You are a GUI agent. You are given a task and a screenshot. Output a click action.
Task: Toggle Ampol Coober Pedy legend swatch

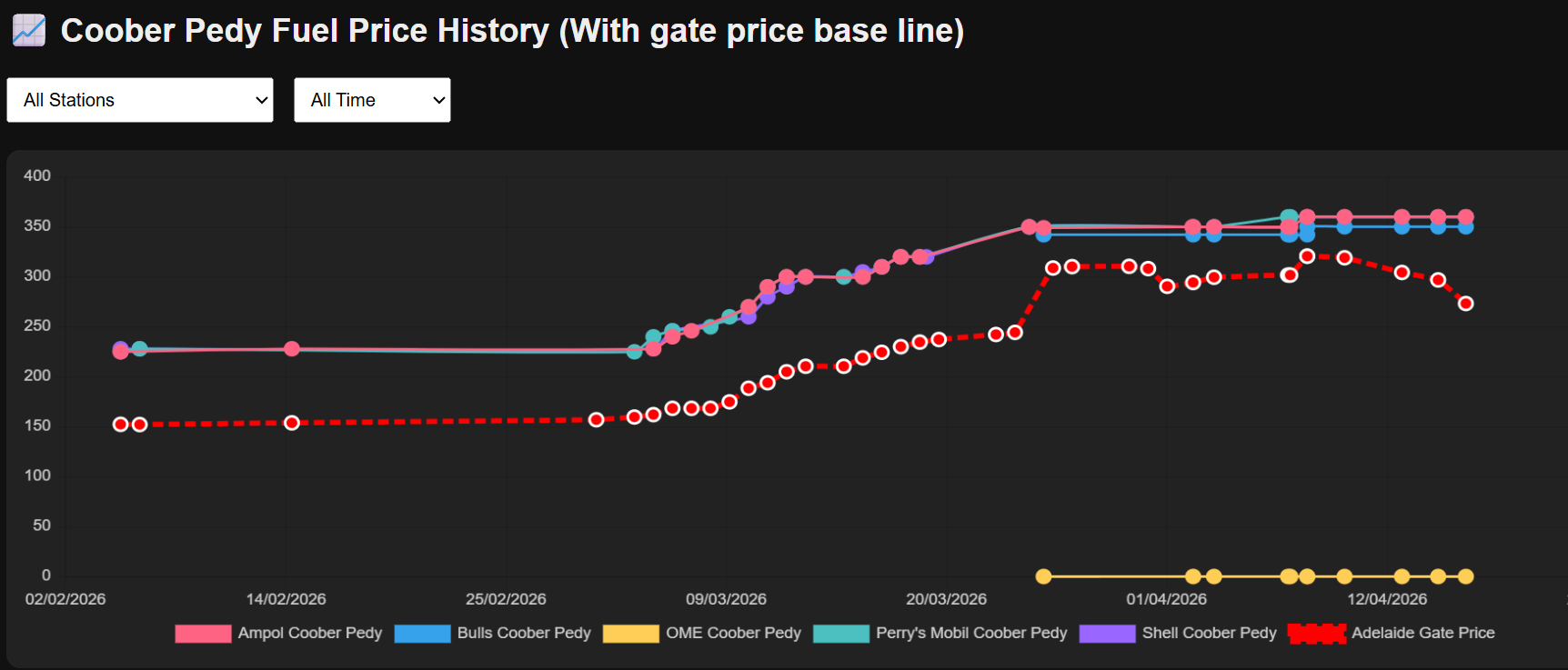(x=203, y=634)
